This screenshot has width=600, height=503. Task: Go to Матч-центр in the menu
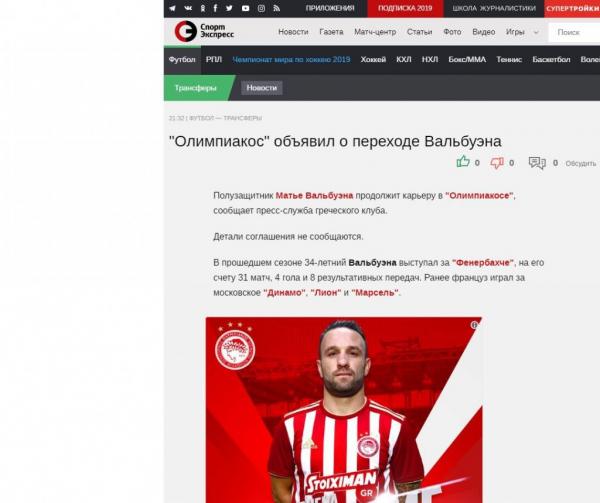click(375, 32)
